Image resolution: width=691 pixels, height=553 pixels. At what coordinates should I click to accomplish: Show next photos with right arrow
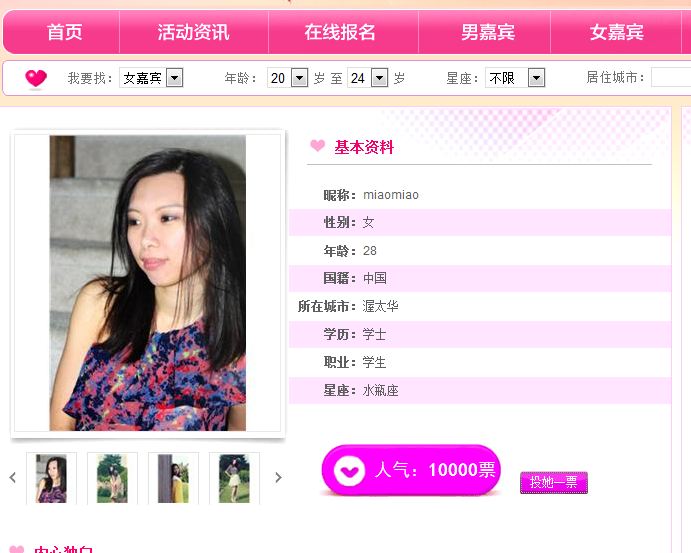(x=278, y=478)
